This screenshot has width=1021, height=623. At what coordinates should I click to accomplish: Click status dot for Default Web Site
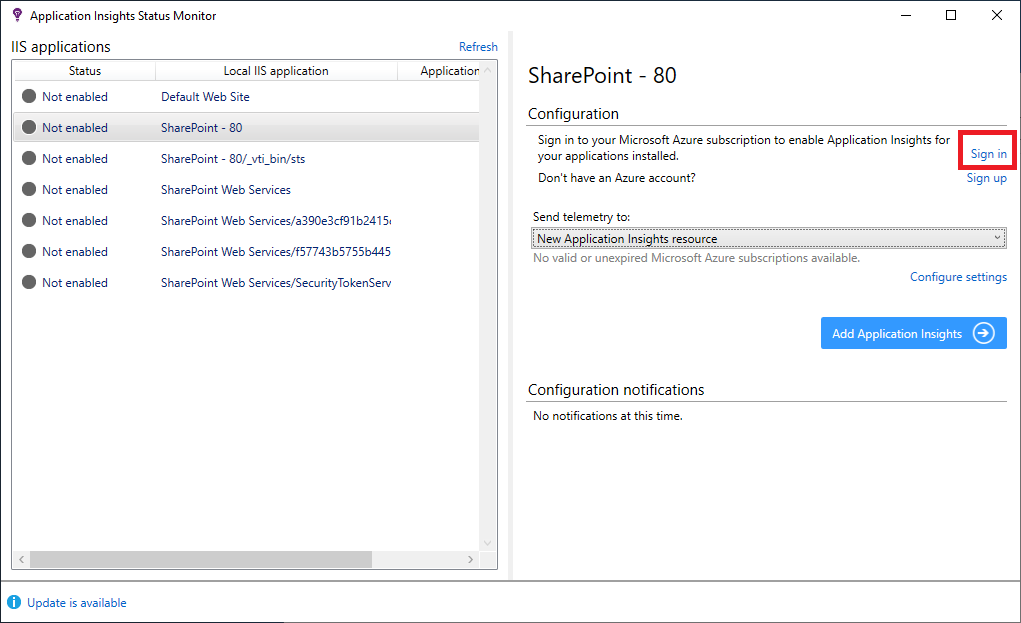click(29, 96)
